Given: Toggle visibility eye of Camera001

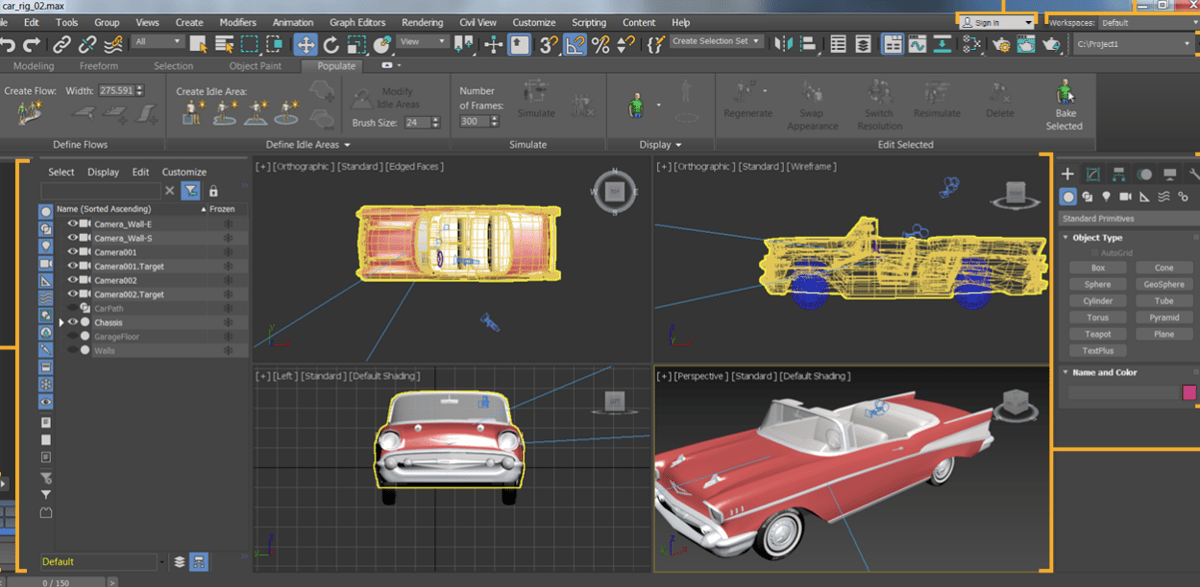Looking at the screenshot, I should point(73,252).
